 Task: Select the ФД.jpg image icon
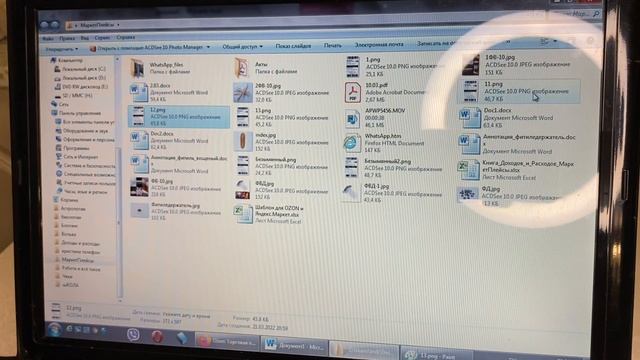[x=468, y=194]
